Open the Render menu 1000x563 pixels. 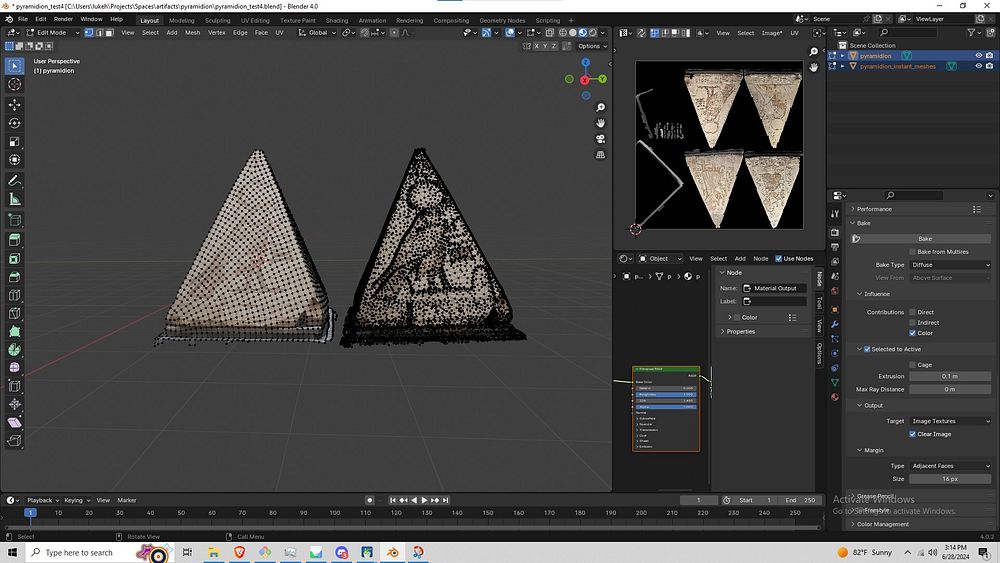[63, 19]
